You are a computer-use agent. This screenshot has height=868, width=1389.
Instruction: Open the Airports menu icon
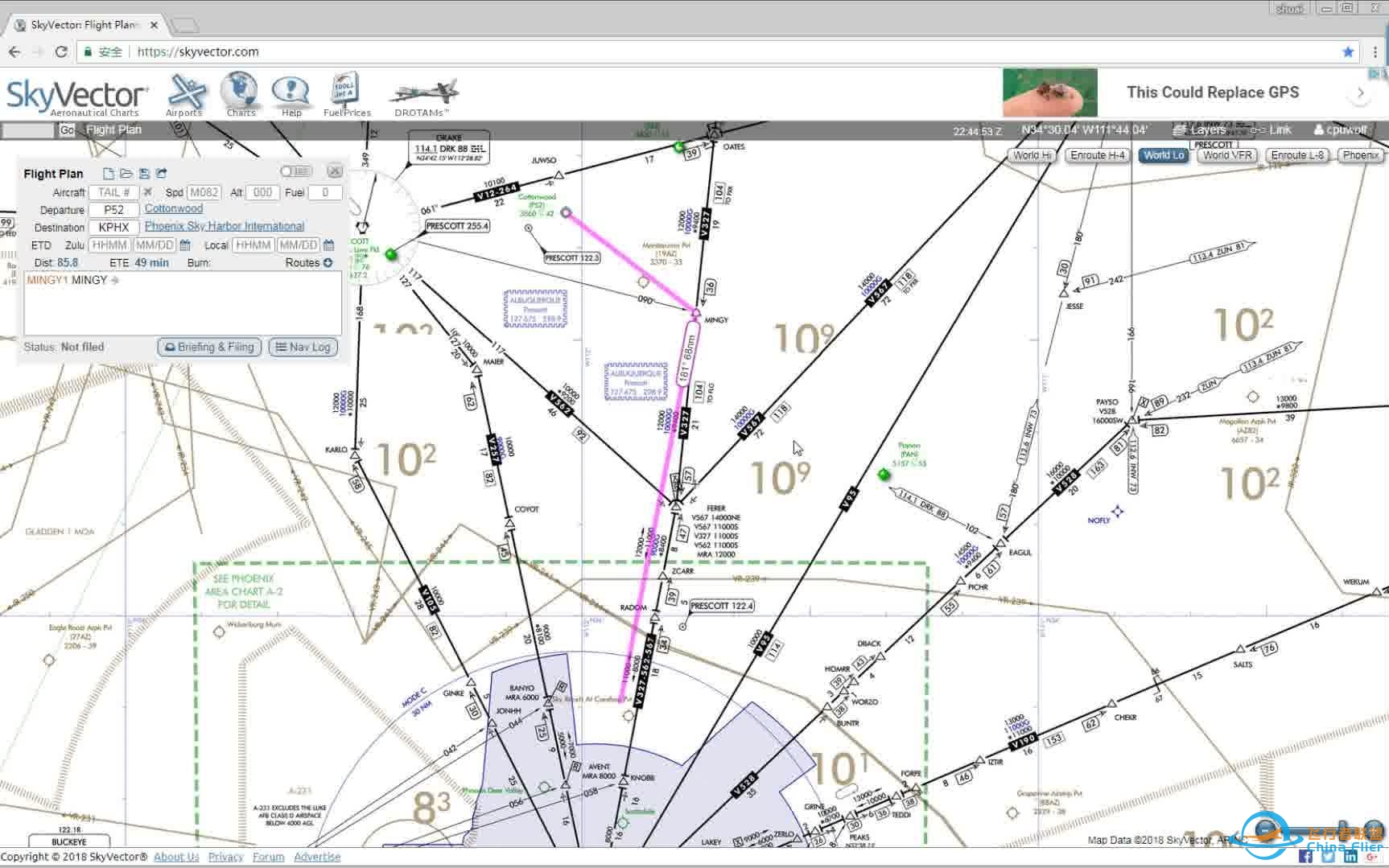(x=185, y=95)
